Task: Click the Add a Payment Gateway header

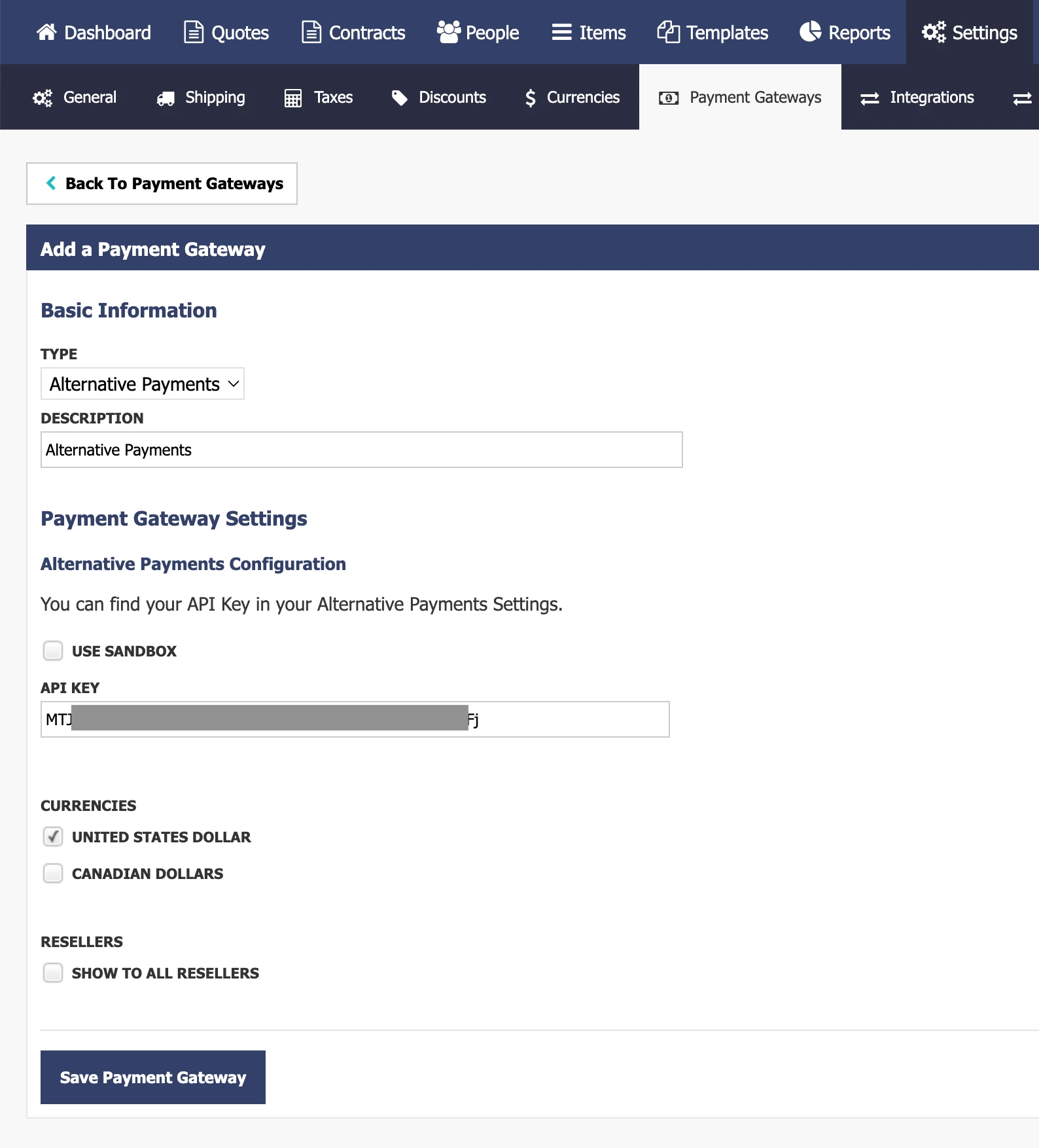Action: tap(153, 249)
